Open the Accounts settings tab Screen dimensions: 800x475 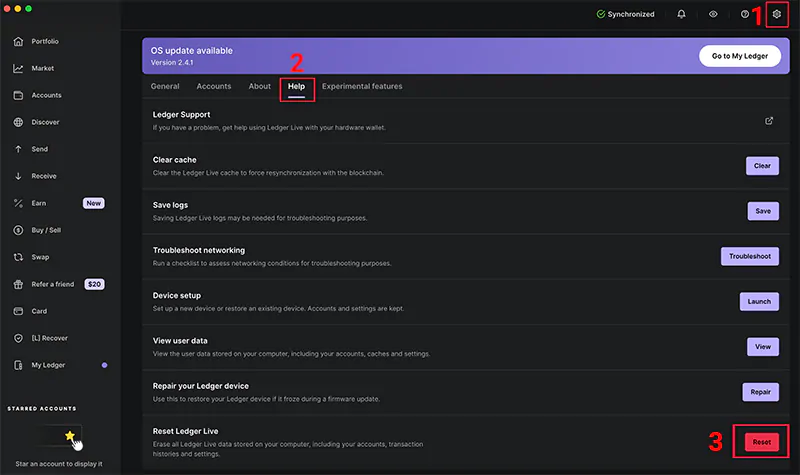tap(214, 86)
